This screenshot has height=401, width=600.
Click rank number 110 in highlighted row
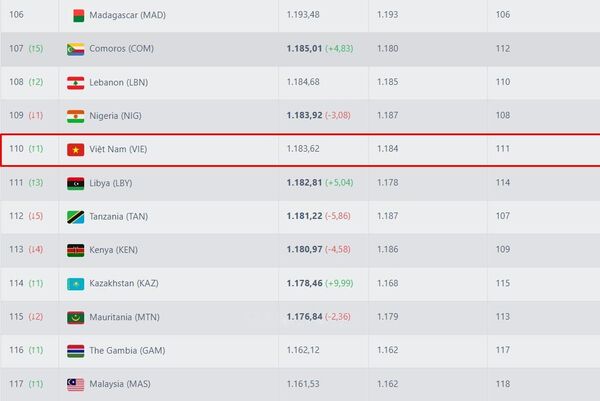[x=16, y=150]
